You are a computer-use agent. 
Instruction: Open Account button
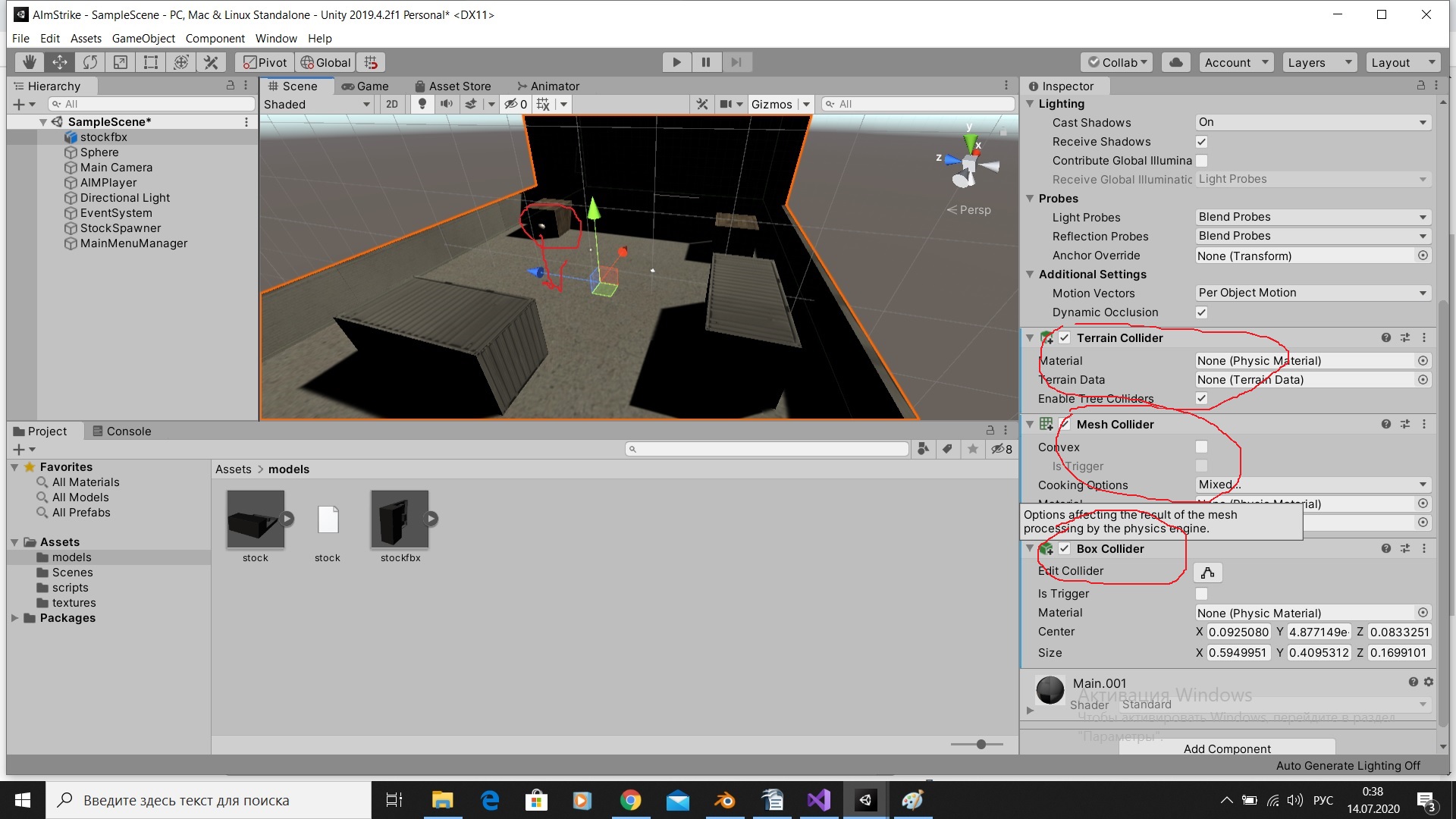[x=1236, y=62]
